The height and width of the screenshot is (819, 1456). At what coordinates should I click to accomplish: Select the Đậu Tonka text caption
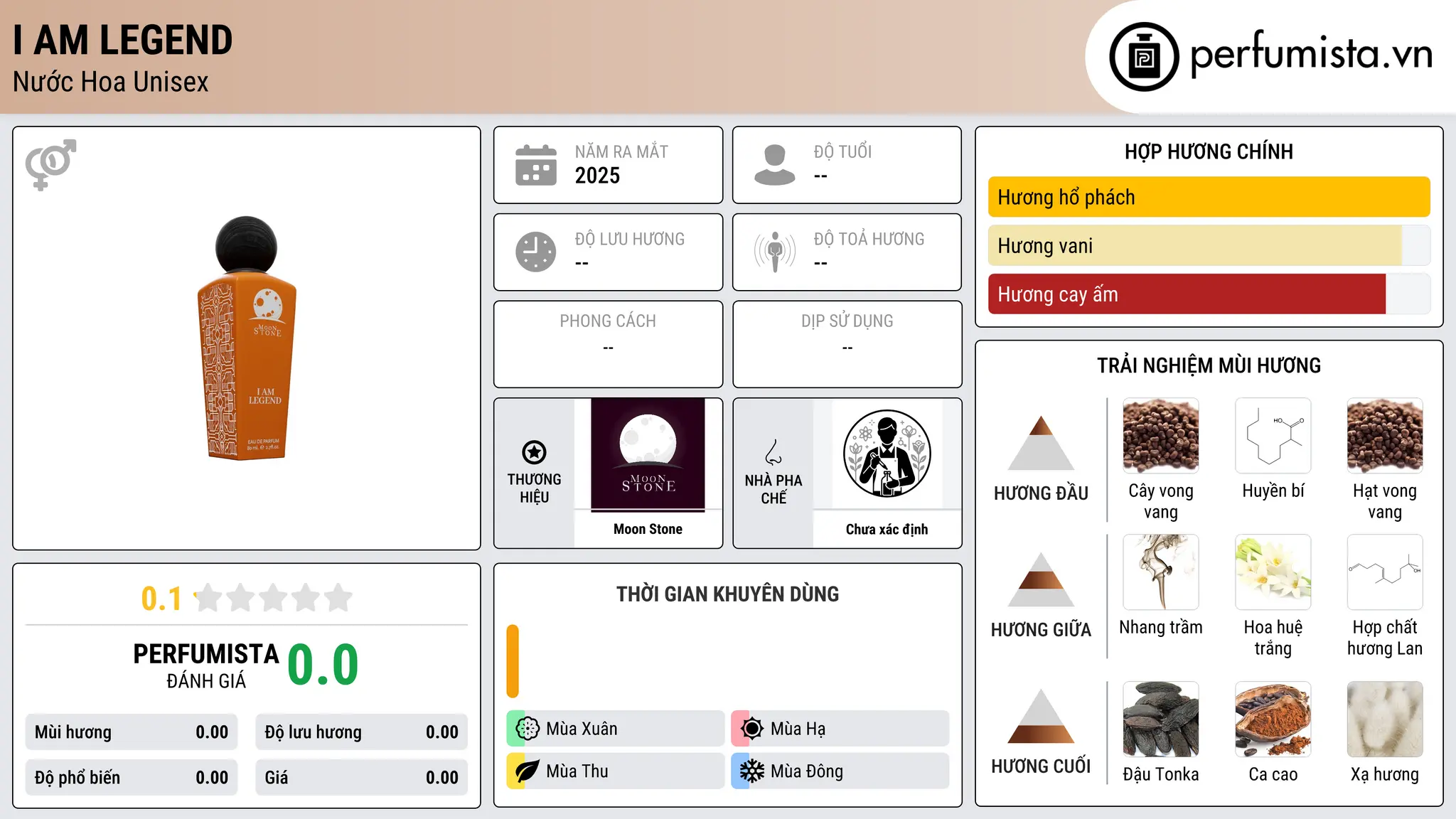pos(1161,774)
